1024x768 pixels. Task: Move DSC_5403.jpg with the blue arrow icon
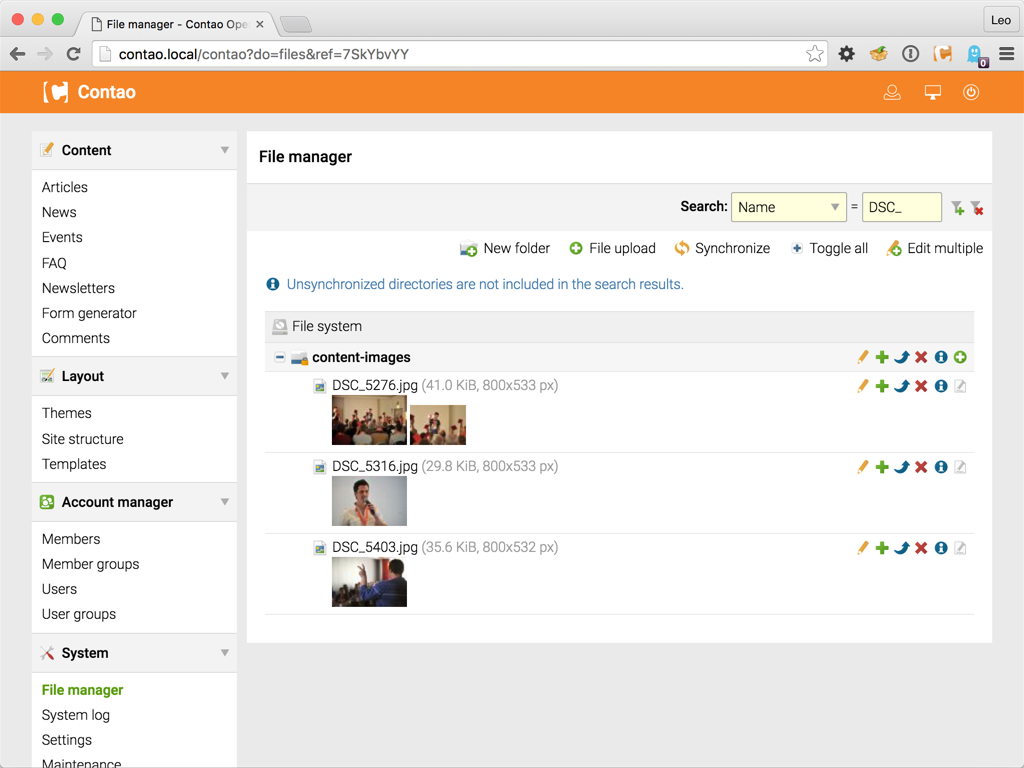[901, 548]
